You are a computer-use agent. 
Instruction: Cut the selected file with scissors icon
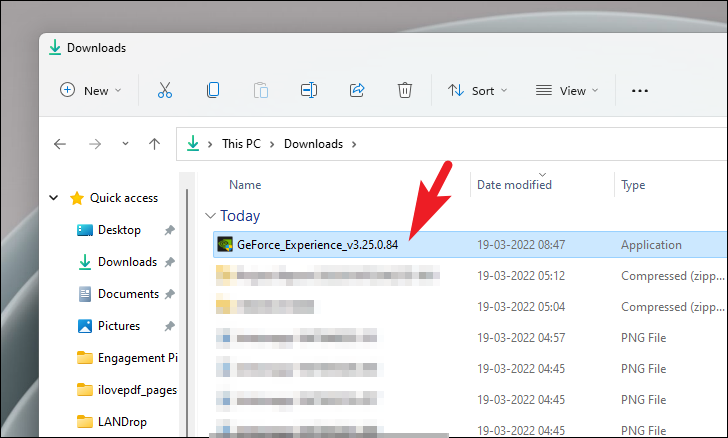165,90
